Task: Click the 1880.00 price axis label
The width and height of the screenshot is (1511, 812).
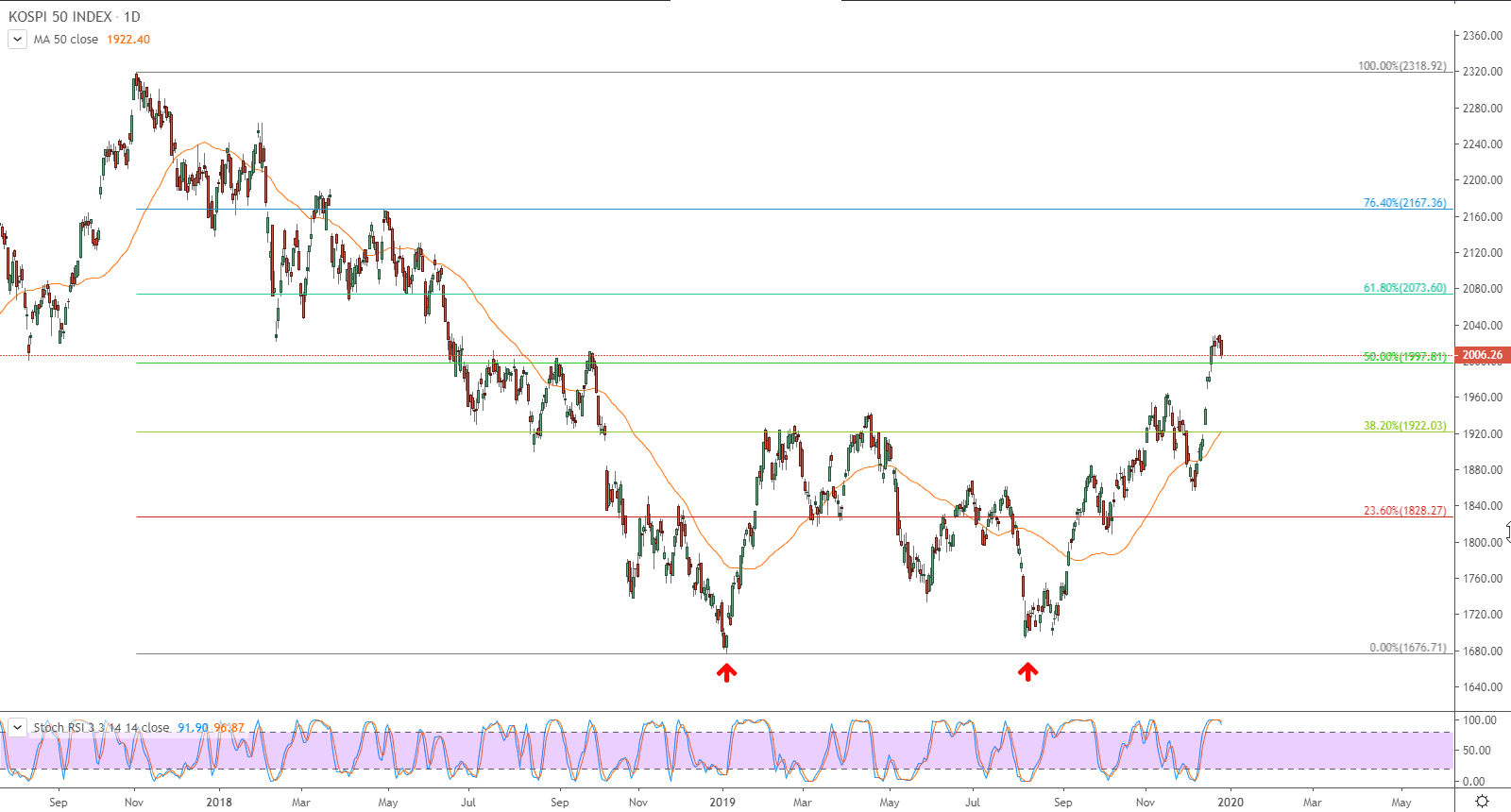Action: [1483, 470]
